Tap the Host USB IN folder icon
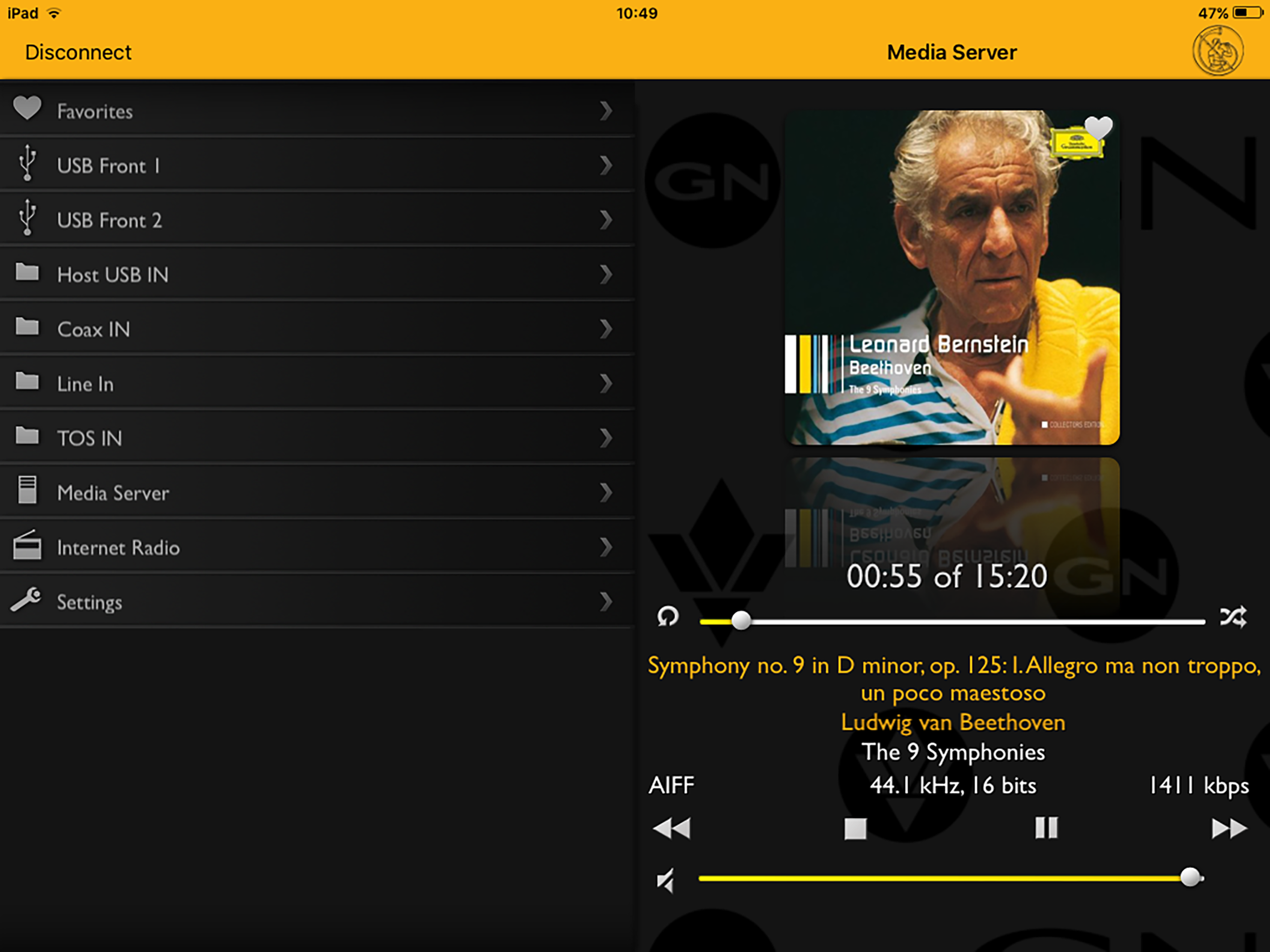Screen dimensions: 1270x952 [x=27, y=271]
